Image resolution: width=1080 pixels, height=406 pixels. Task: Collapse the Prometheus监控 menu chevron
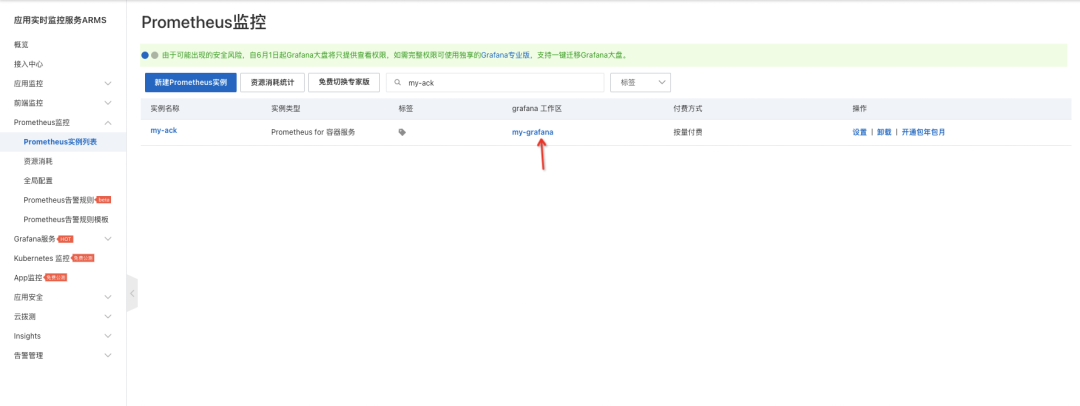click(x=107, y=122)
